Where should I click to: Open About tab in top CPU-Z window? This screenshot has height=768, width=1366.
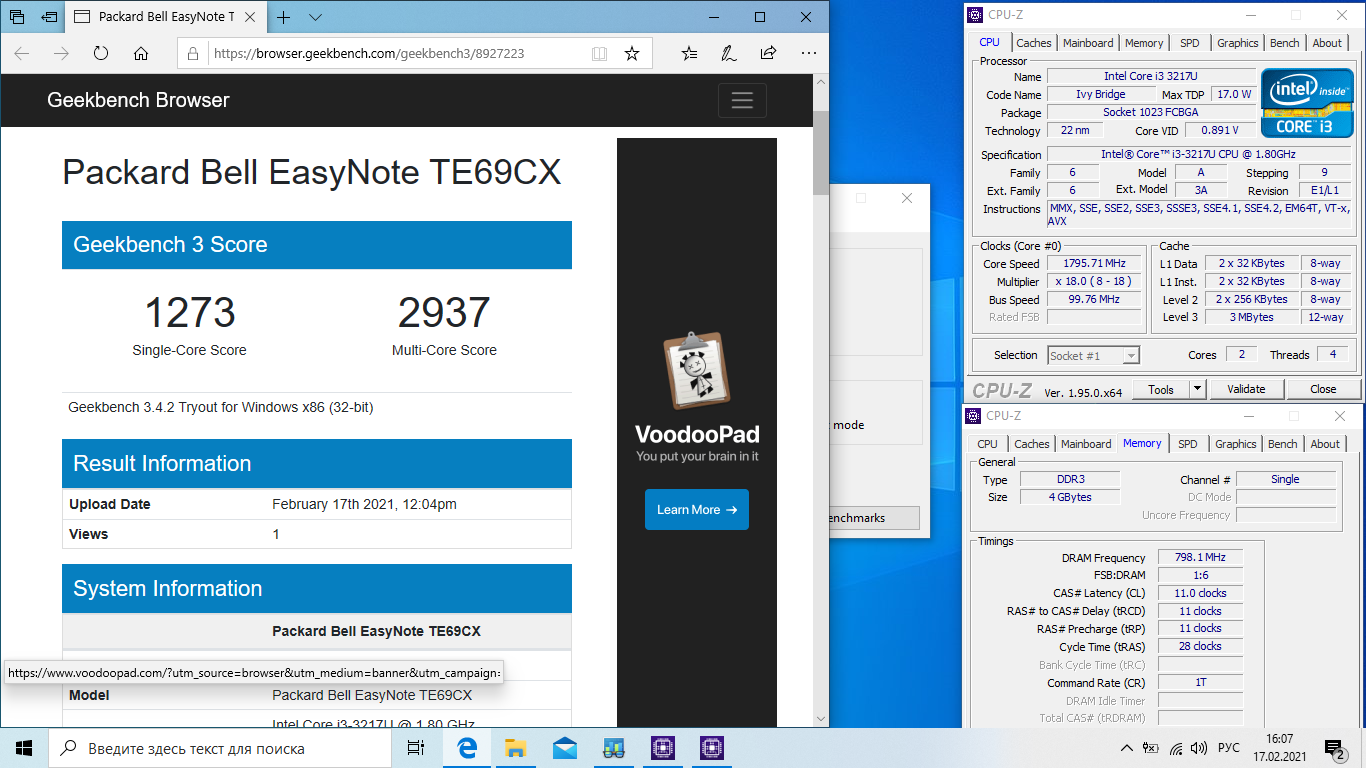1327,43
